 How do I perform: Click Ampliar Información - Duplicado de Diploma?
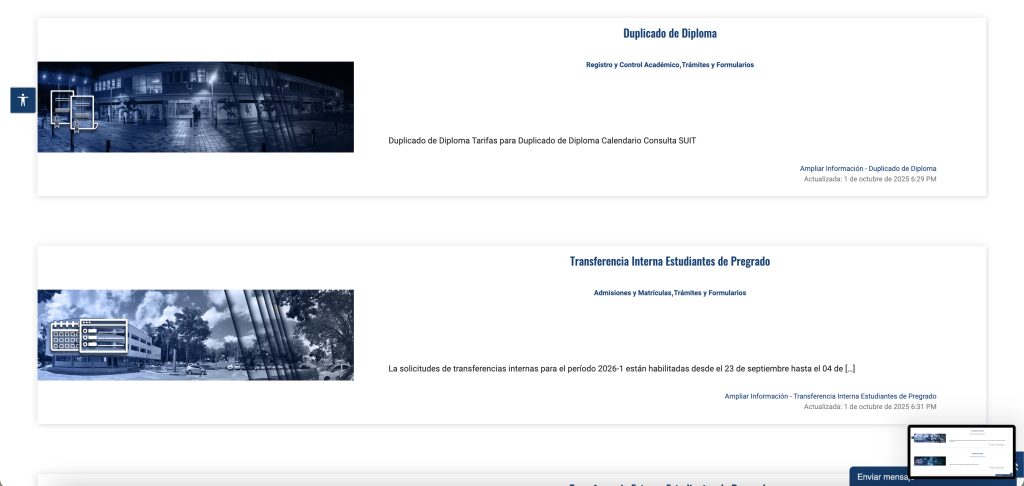[x=867, y=168]
